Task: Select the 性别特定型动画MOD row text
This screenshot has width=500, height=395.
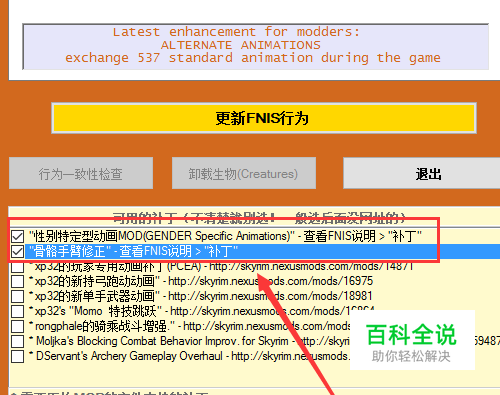Action: pos(225,236)
